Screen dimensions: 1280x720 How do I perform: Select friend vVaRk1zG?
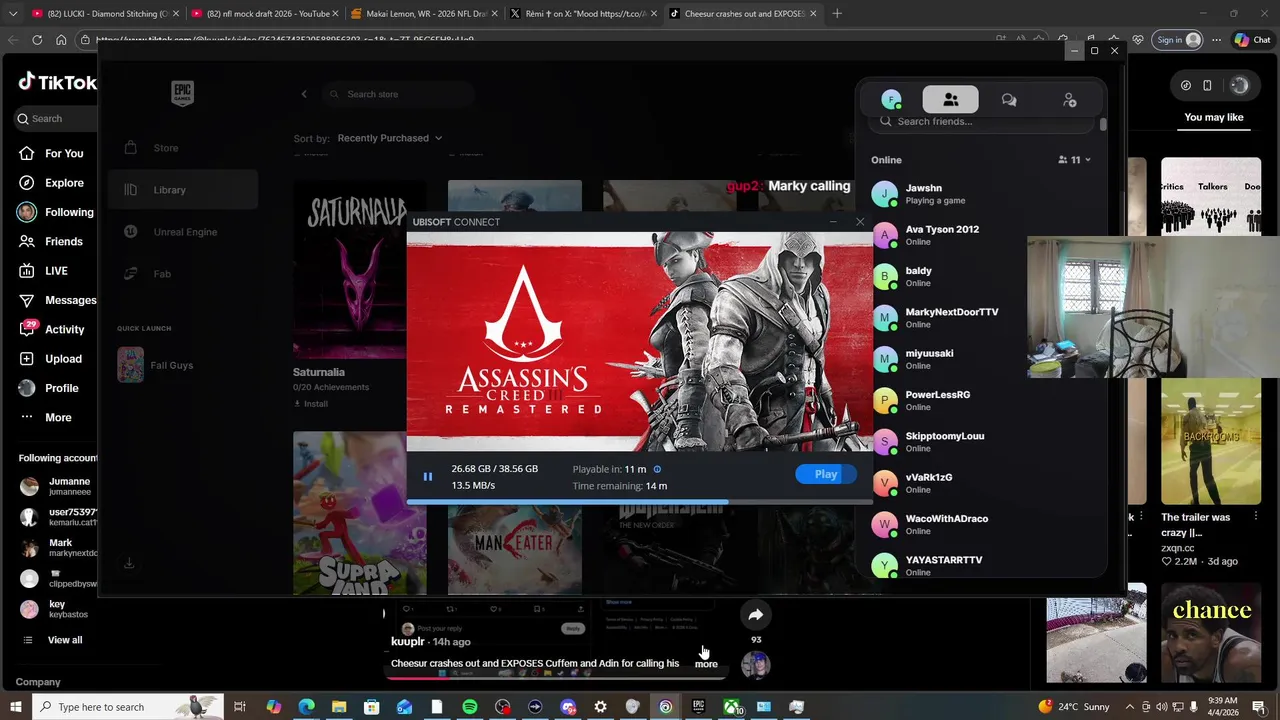(x=980, y=483)
